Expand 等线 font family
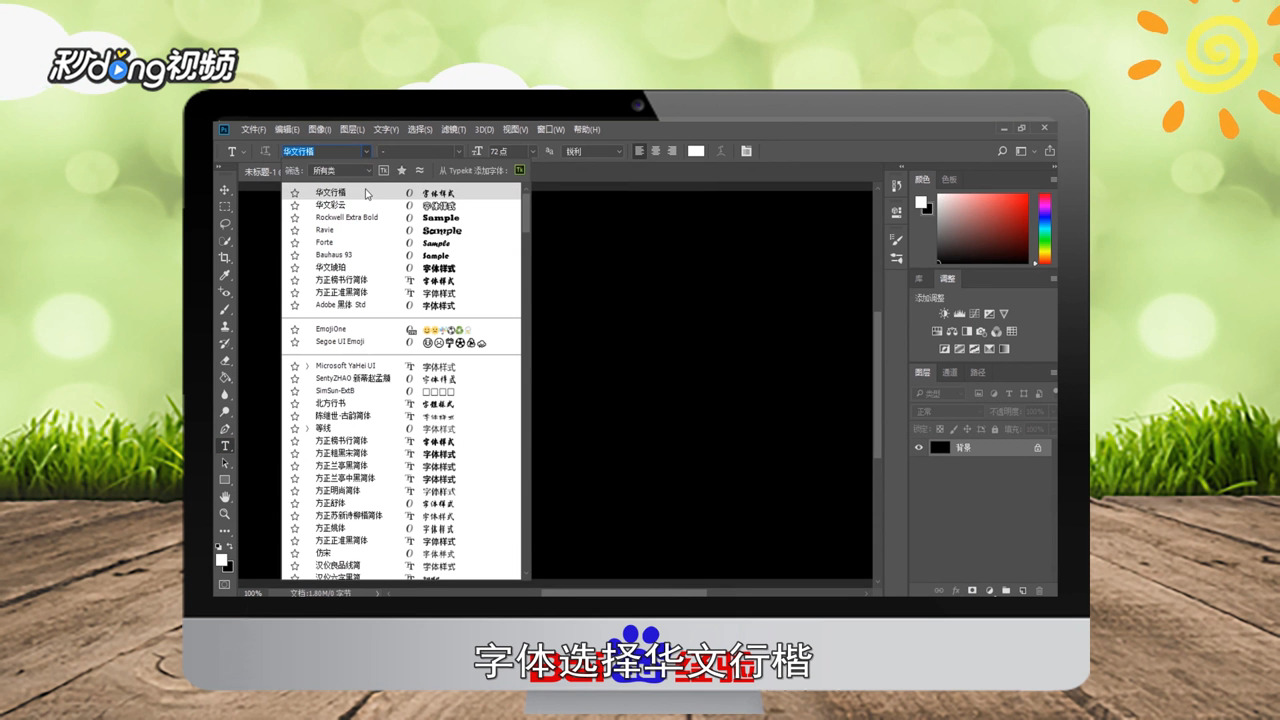The height and width of the screenshot is (720, 1280). point(307,428)
